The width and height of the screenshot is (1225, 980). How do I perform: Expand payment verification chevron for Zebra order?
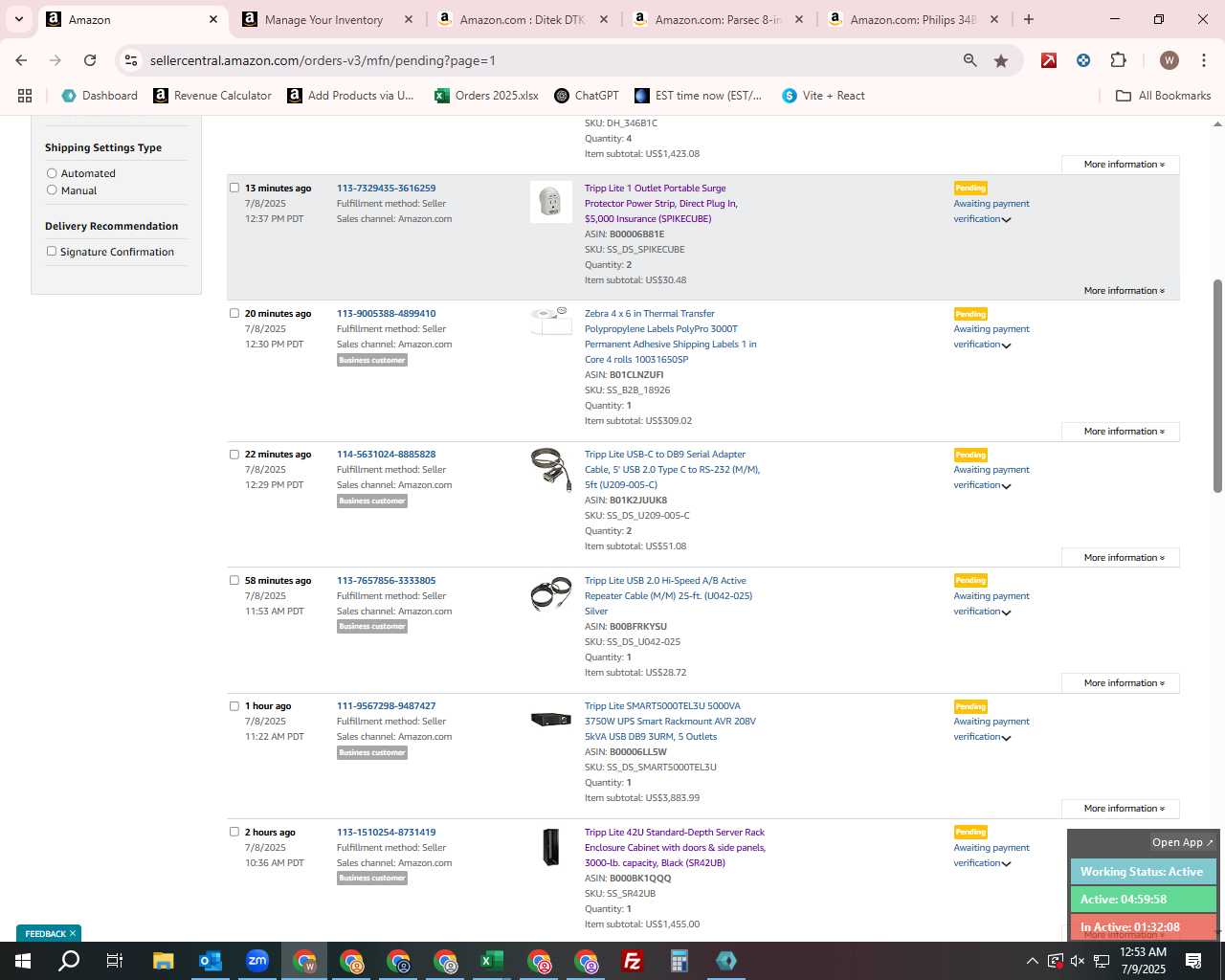(1006, 345)
